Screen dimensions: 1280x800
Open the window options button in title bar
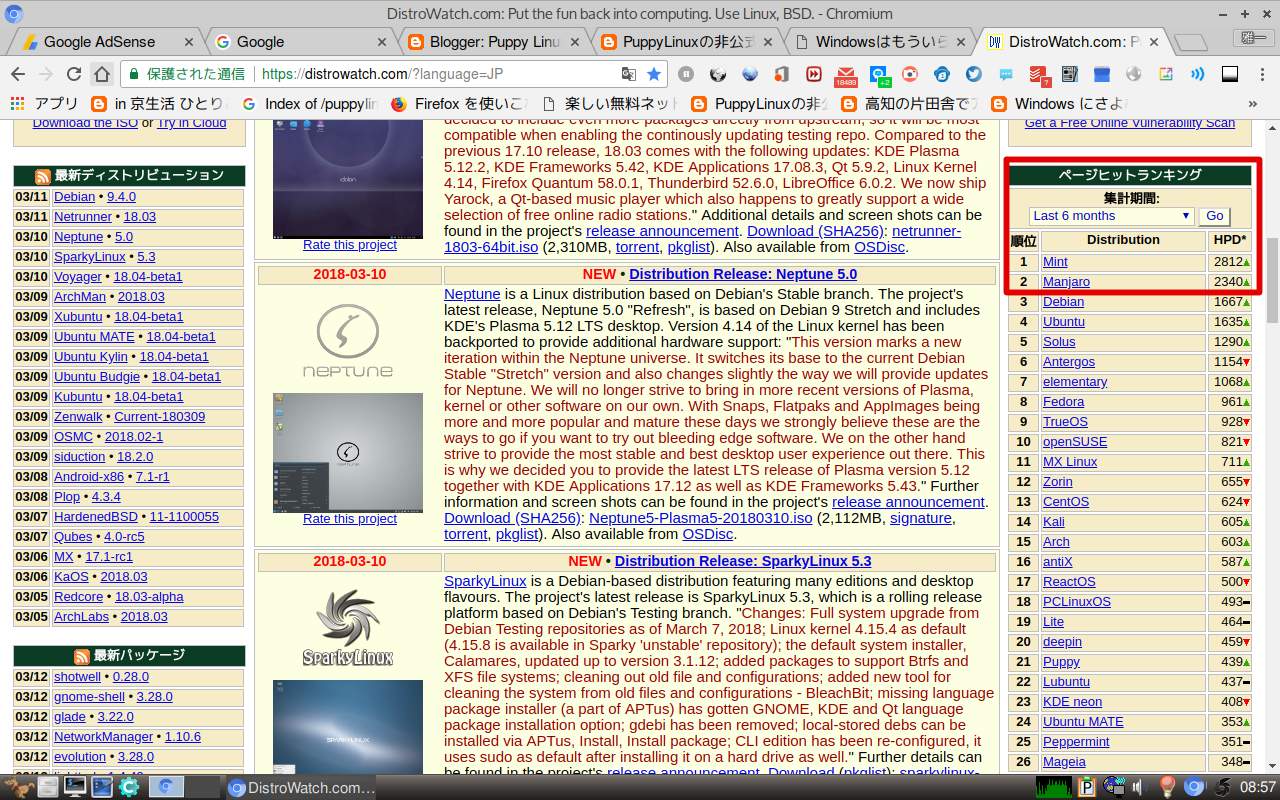(14, 14)
